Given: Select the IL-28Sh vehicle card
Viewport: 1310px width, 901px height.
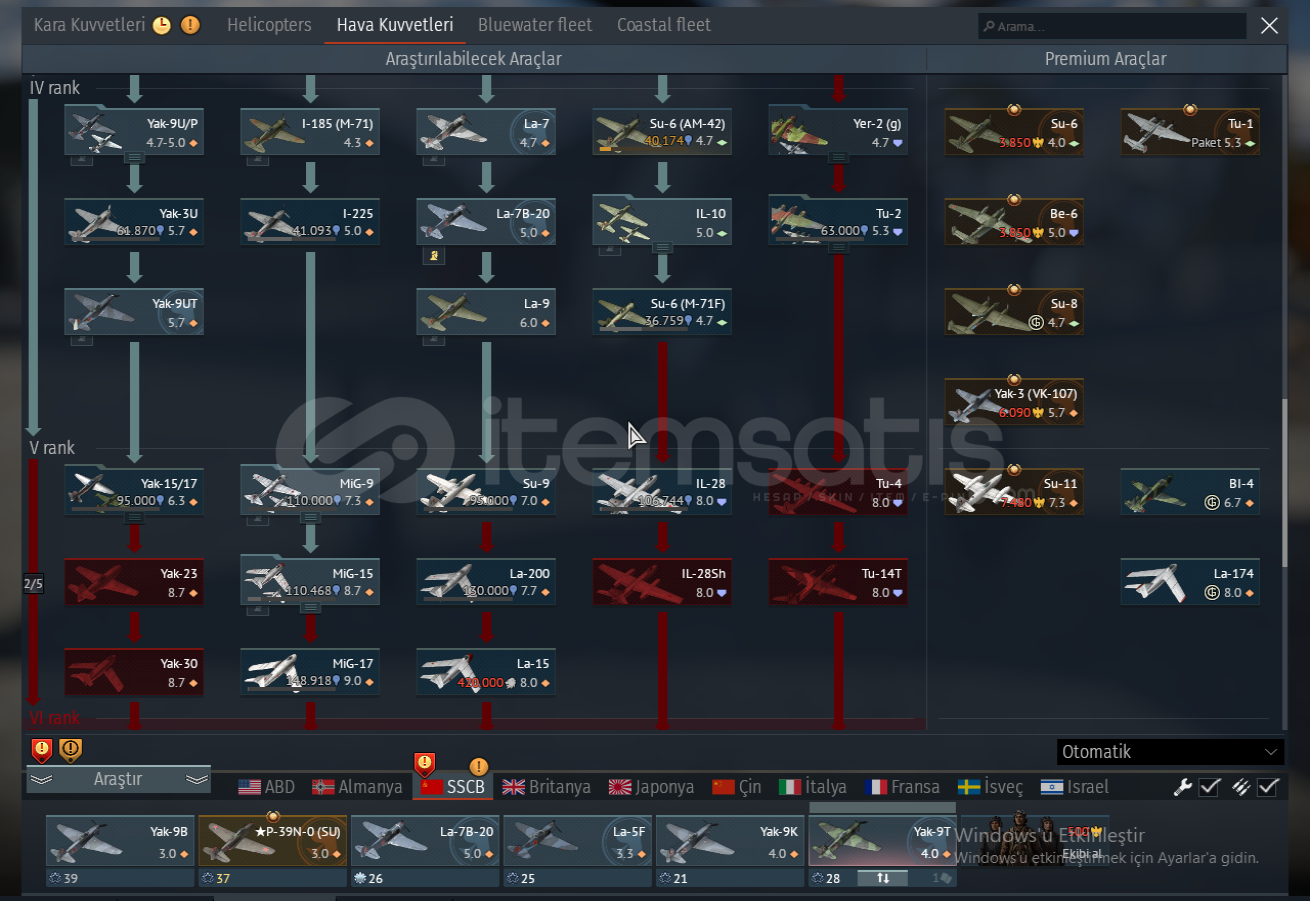Looking at the screenshot, I should [662, 582].
